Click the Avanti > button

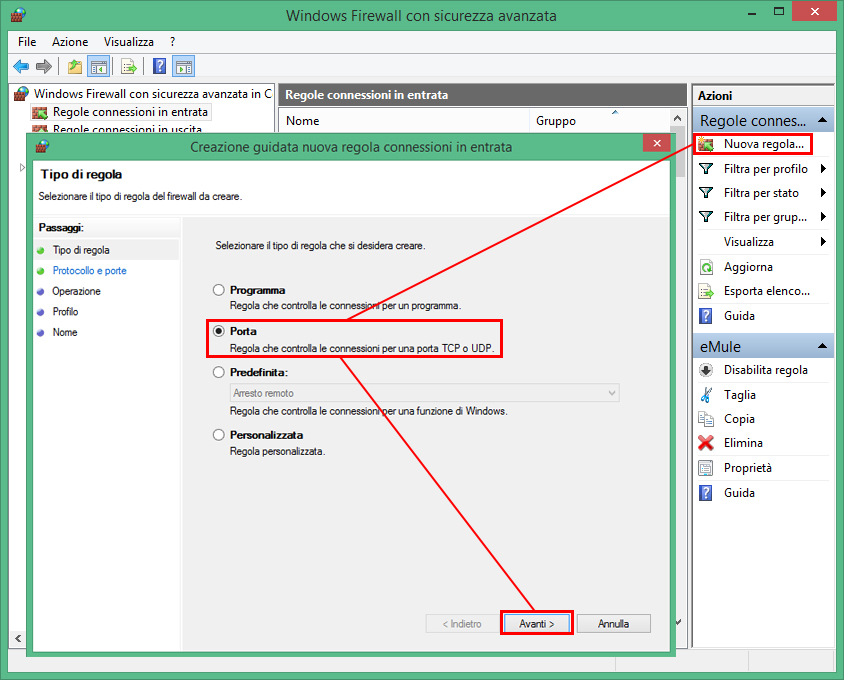(x=537, y=623)
